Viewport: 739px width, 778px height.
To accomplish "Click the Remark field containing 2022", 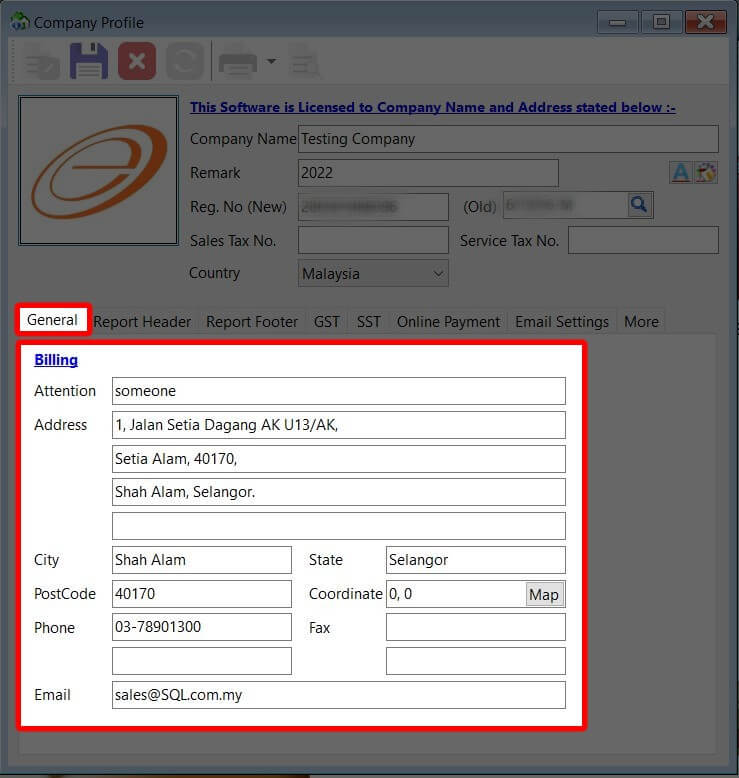I will tap(428, 173).
